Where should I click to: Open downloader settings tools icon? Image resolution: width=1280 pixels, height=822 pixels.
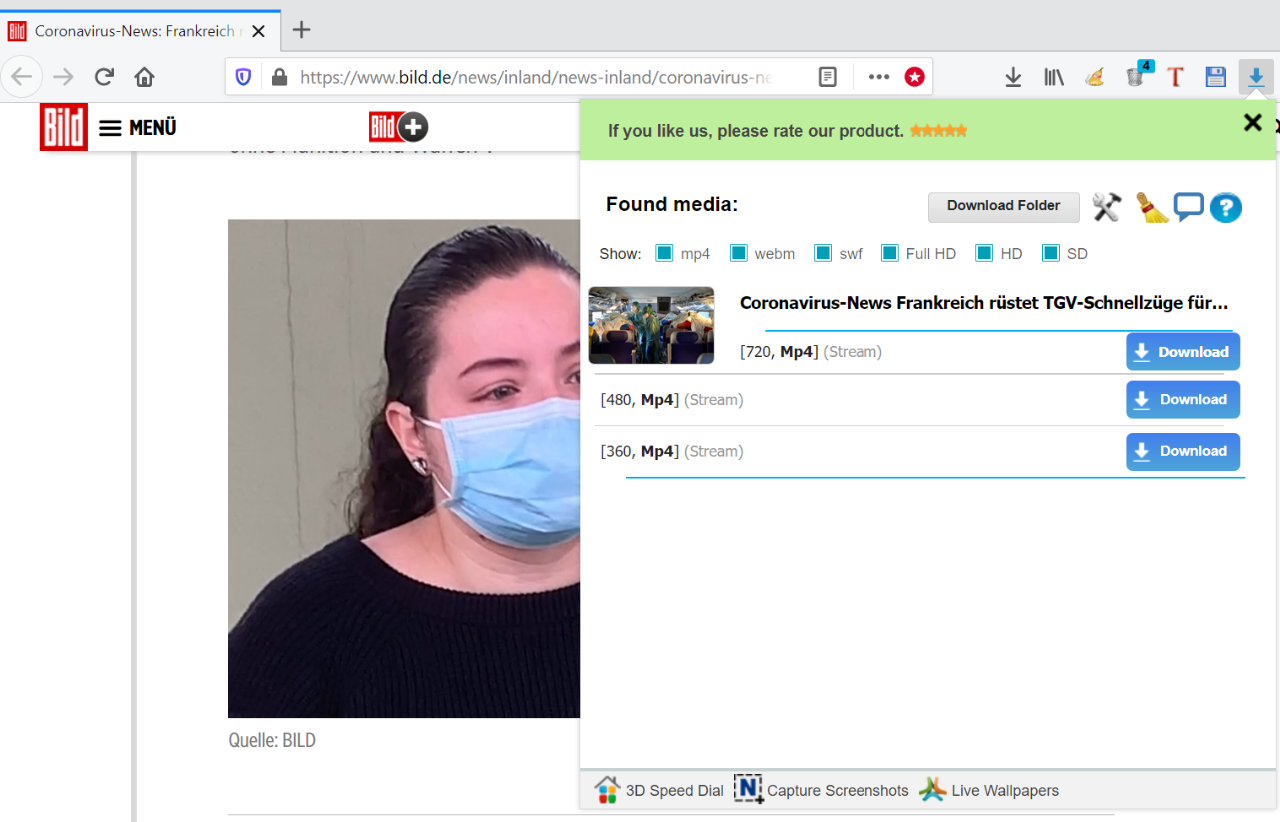pos(1107,207)
